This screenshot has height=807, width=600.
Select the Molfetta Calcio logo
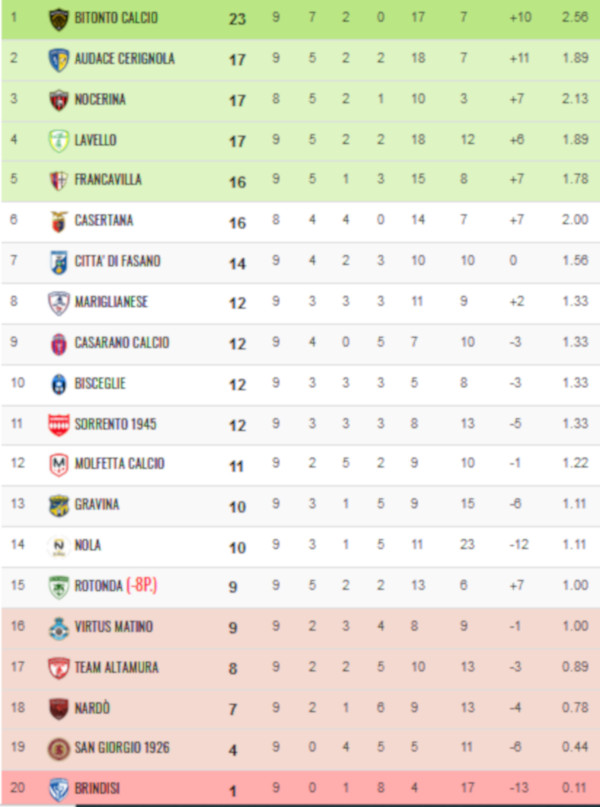pos(59,465)
